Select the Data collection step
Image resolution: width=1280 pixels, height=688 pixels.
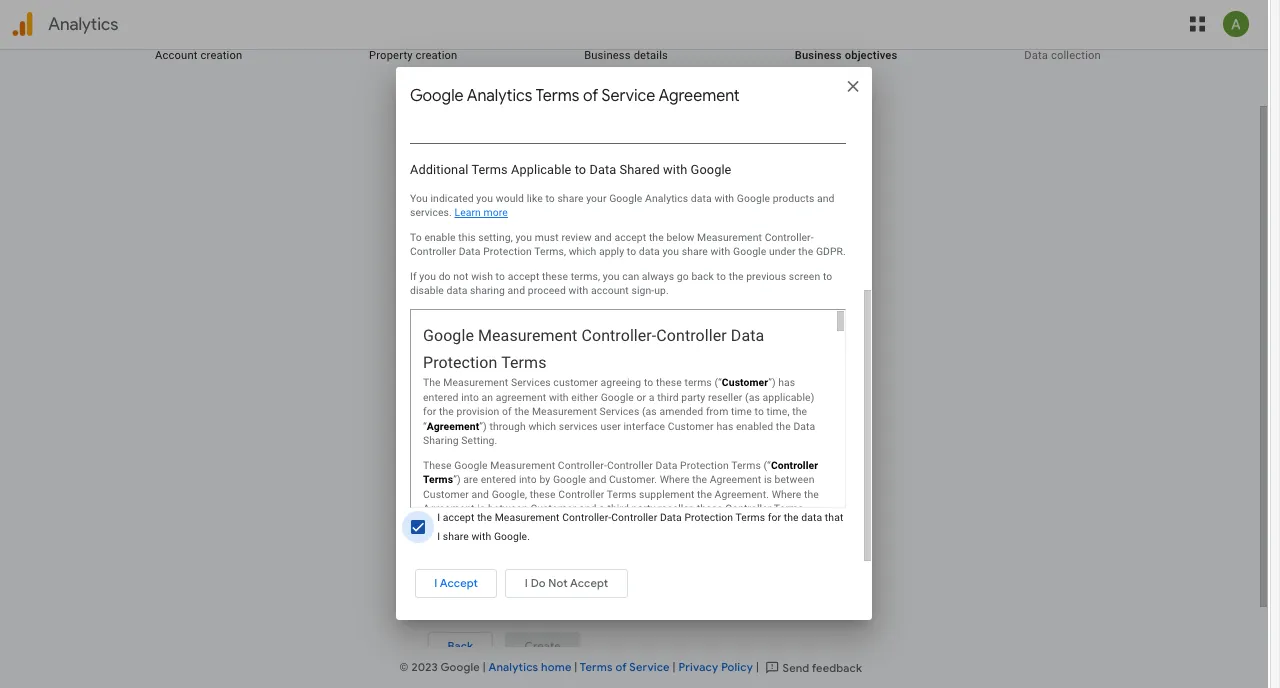click(x=1062, y=55)
